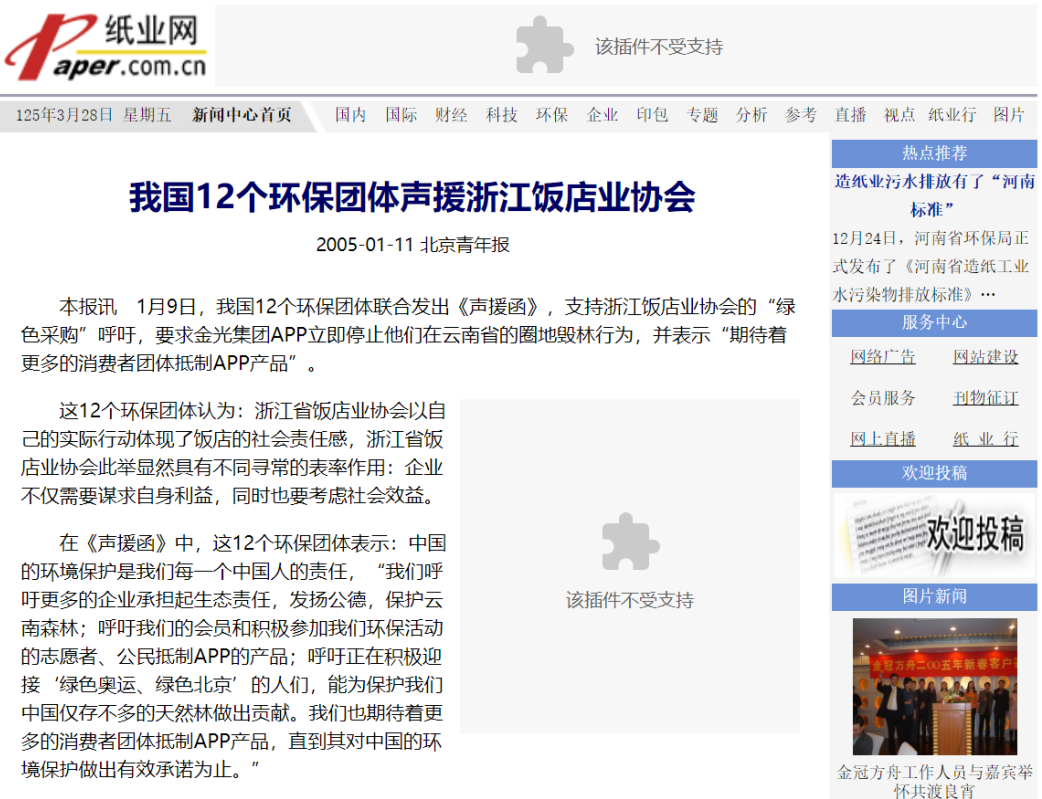Open the 网站建设 service link

[x=985, y=357]
